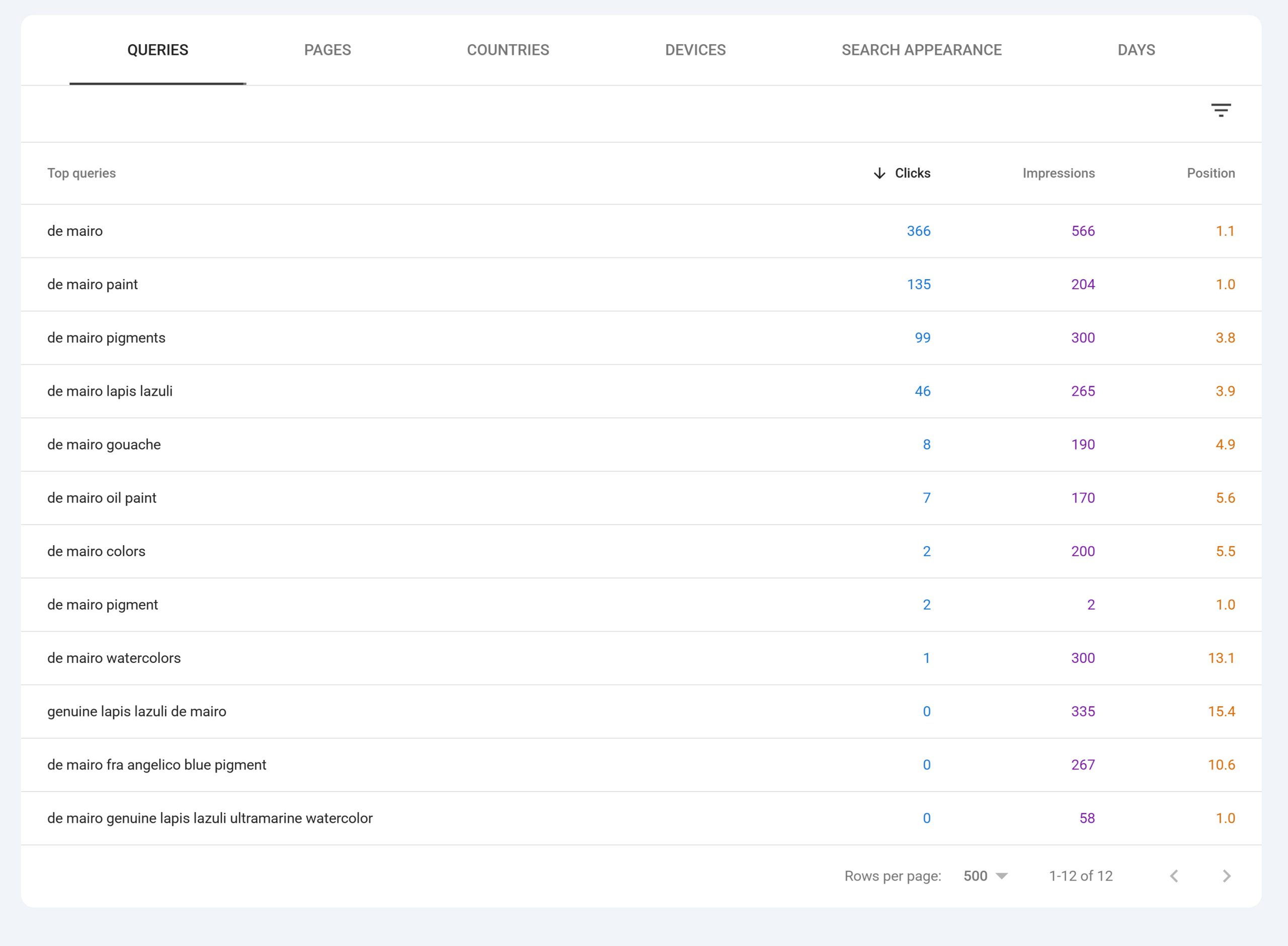This screenshot has height=946, width=1288.
Task: Click the 3.8 position value
Action: (x=1225, y=338)
